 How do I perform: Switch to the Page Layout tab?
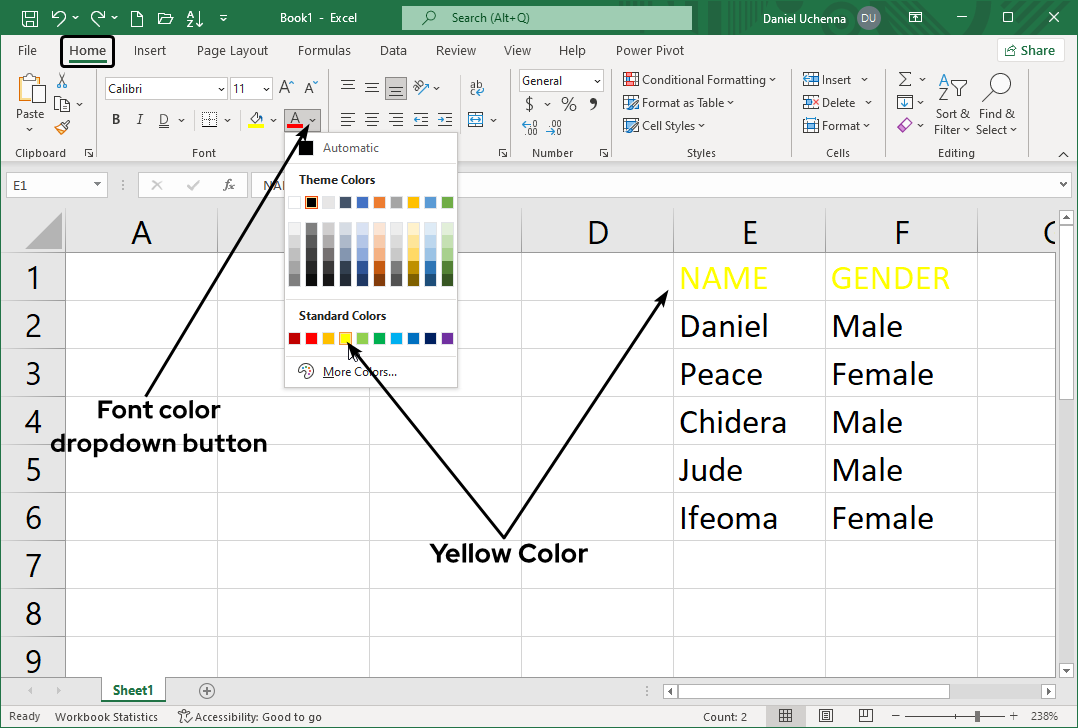click(232, 51)
